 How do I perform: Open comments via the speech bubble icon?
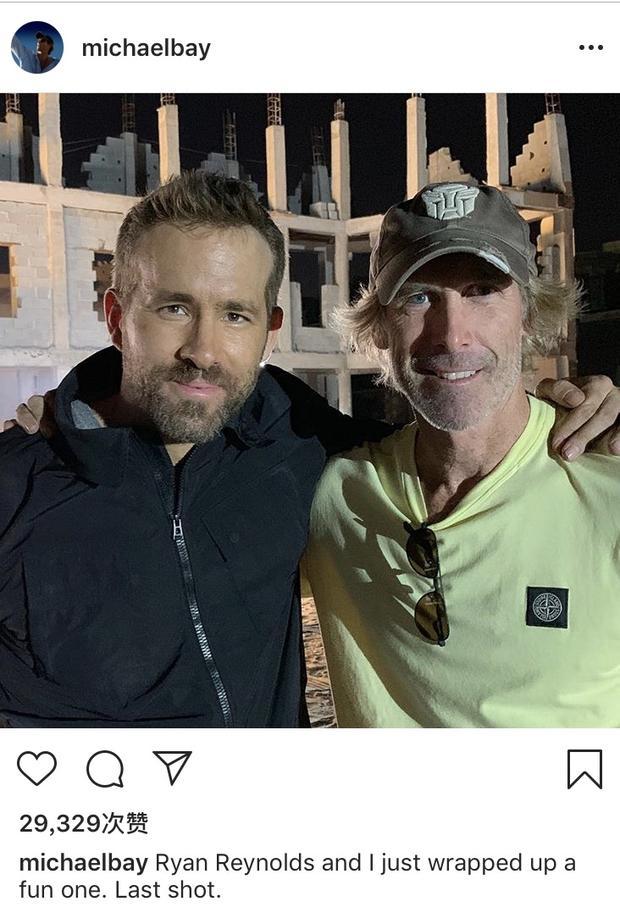(x=105, y=769)
